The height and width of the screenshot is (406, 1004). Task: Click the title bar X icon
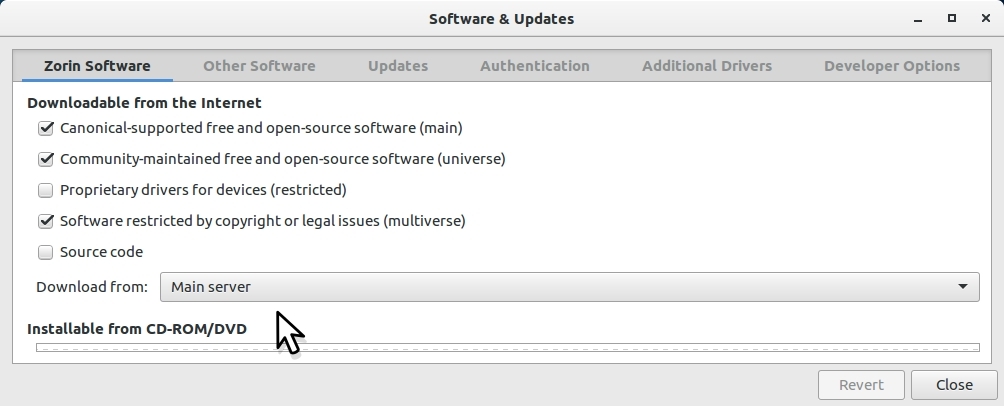984,19
